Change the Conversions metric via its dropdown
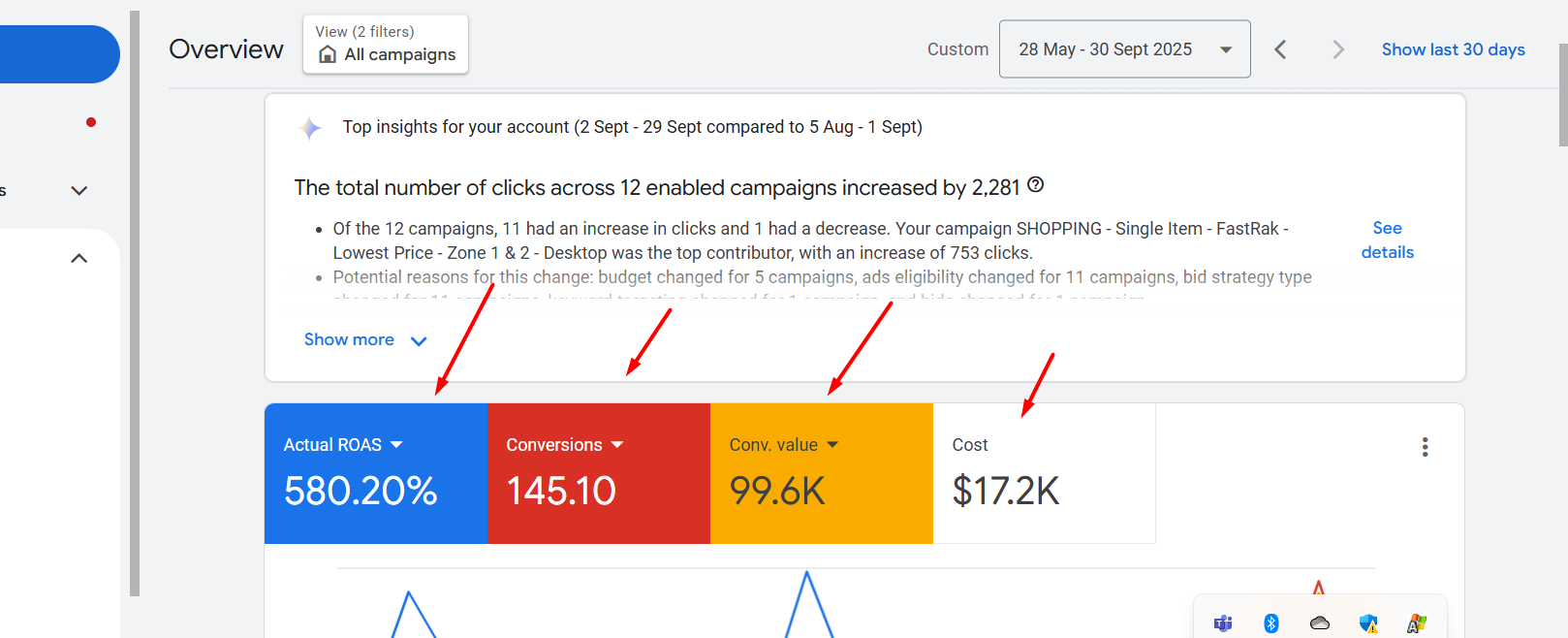Screen dimensions: 1568x638 click(x=617, y=445)
